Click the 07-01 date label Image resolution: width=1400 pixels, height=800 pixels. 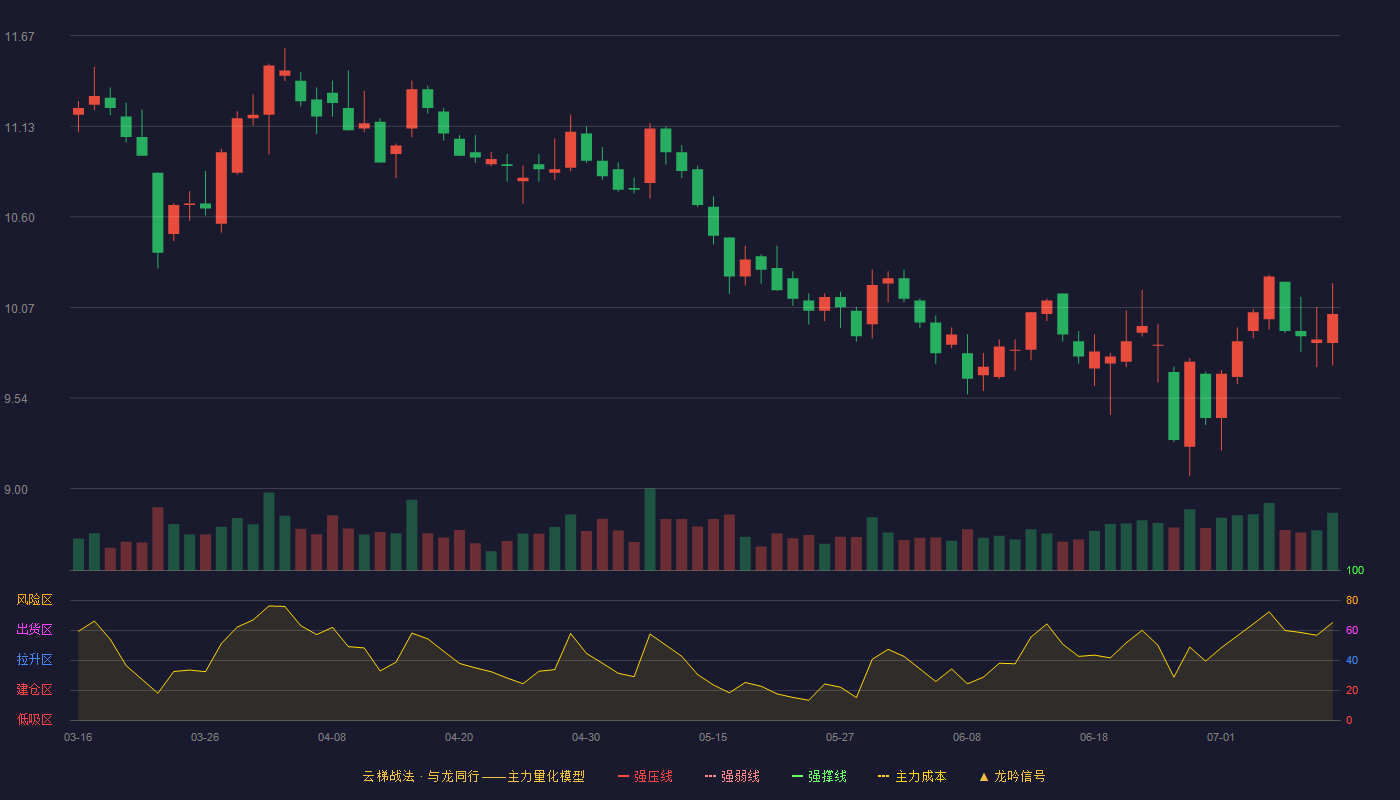[x=1221, y=737]
